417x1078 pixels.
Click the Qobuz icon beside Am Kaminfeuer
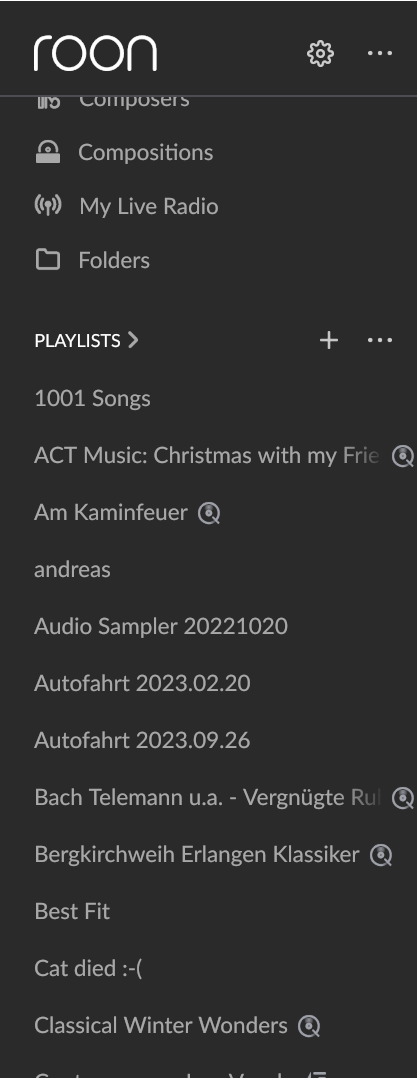[209, 513]
